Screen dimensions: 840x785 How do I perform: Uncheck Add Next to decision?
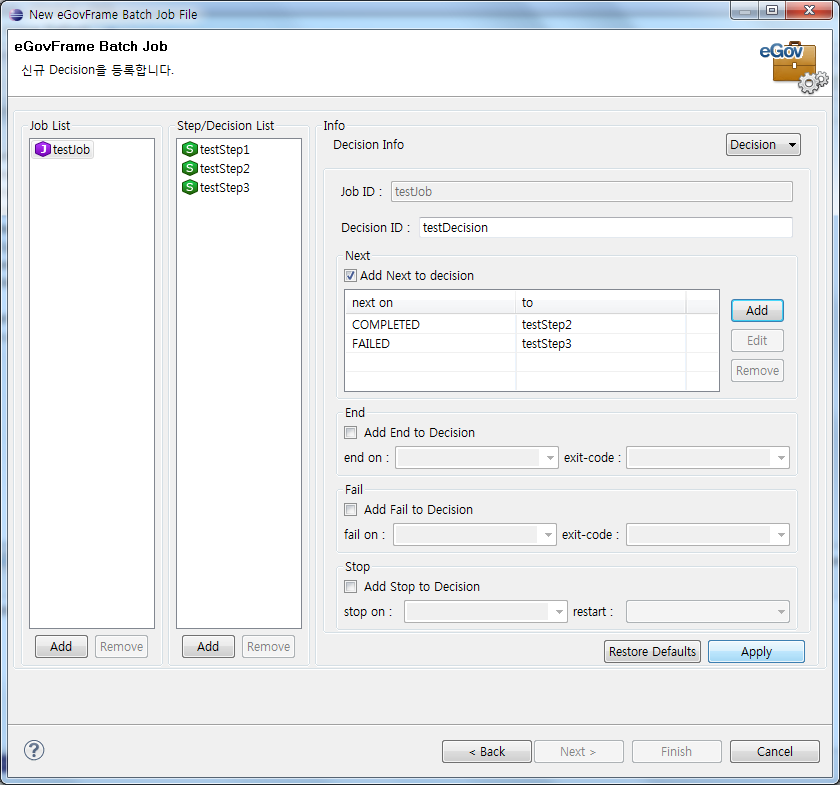pyautogui.click(x=350, y=275)
